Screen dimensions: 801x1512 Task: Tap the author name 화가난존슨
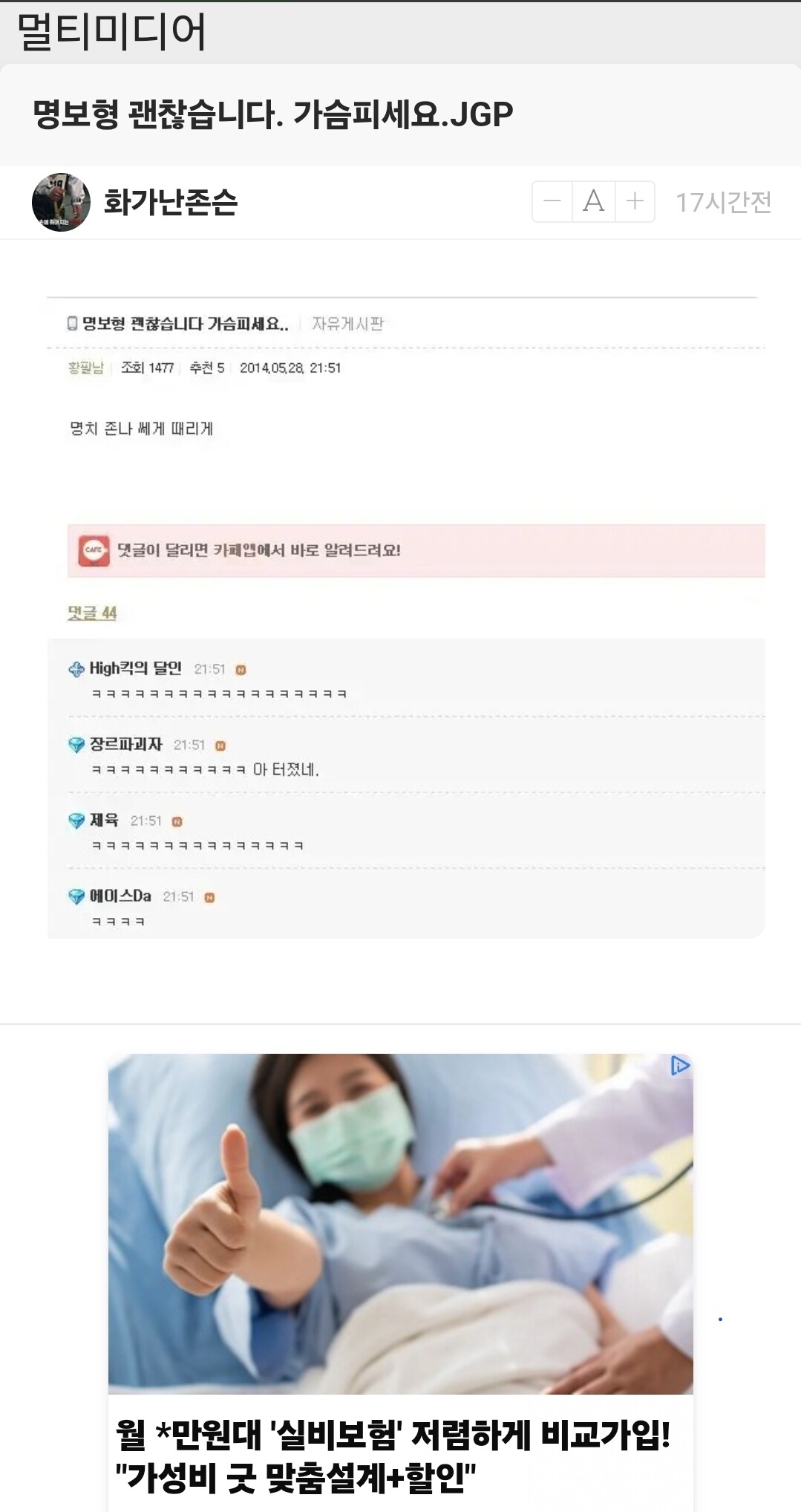[170, 202]
